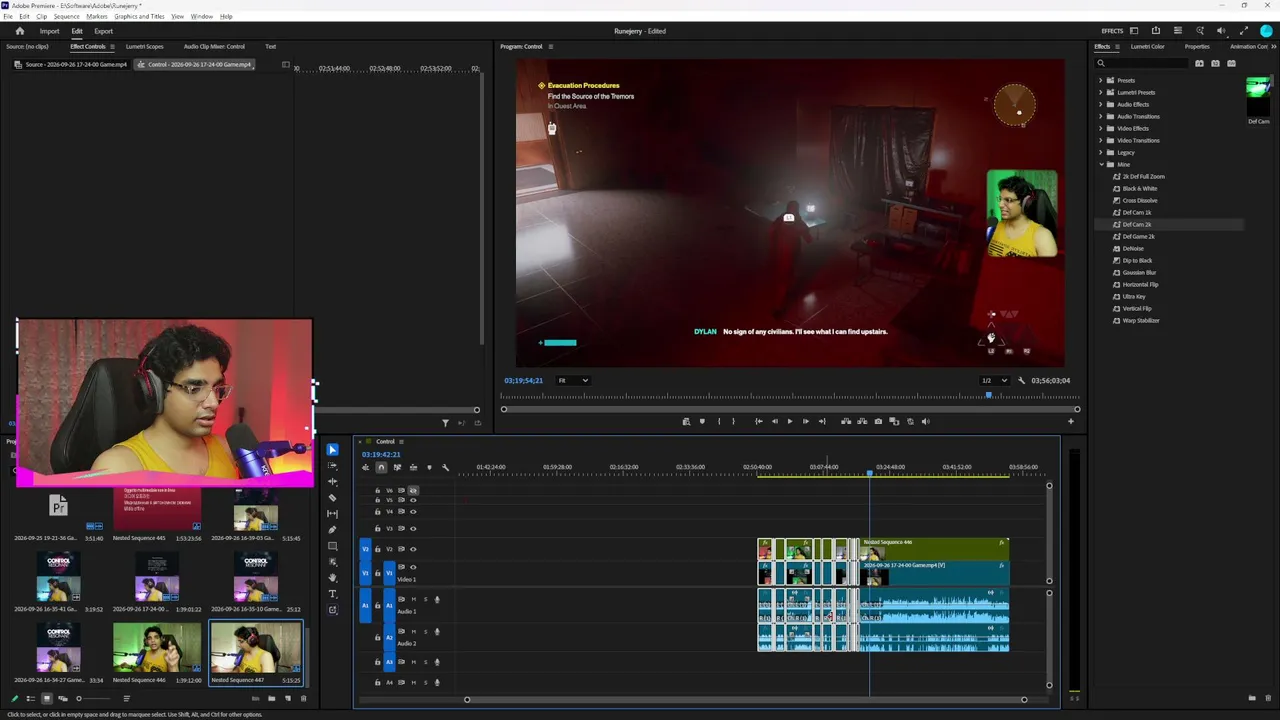
Task: Toggle V2 track output eye
Action: click(413, 549)
